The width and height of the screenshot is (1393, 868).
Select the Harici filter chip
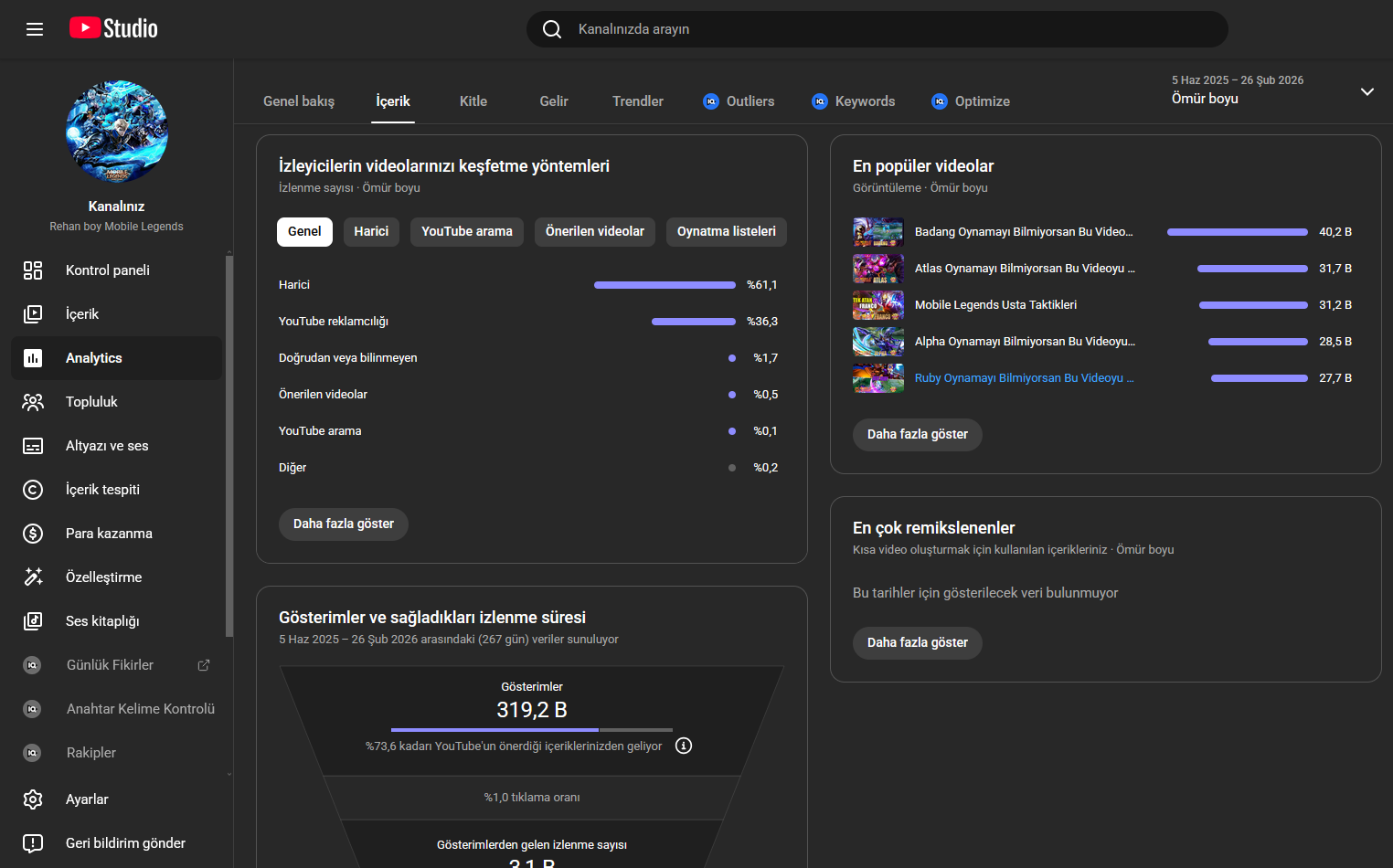(371, 232)
